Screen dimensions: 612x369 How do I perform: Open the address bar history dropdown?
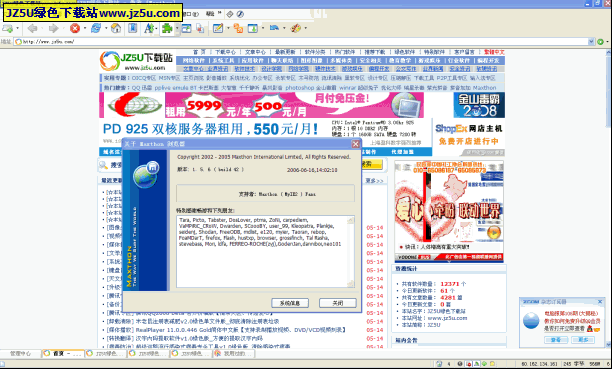pos(591,41)
